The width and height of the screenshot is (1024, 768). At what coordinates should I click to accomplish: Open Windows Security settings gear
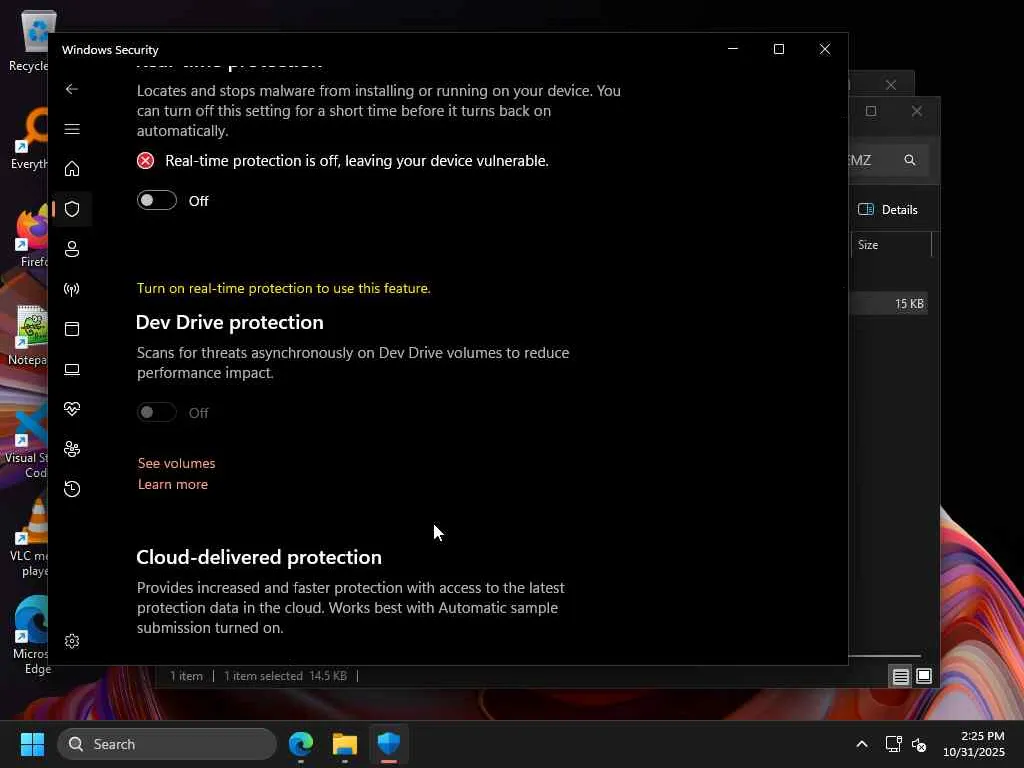72,641
